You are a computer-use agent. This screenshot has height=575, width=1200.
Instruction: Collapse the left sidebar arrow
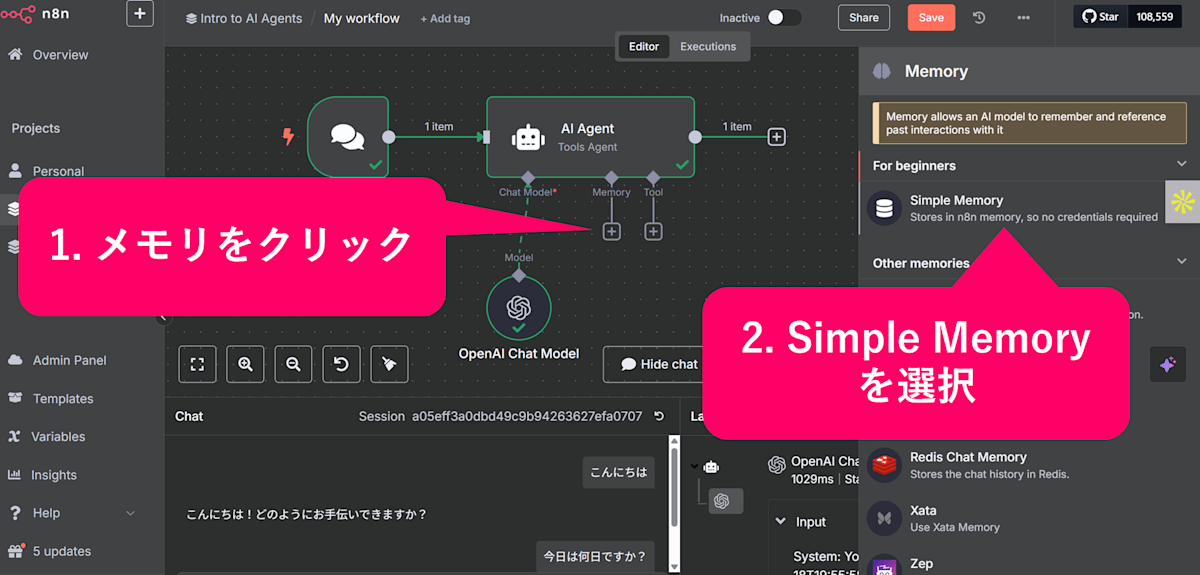(163, 317)
